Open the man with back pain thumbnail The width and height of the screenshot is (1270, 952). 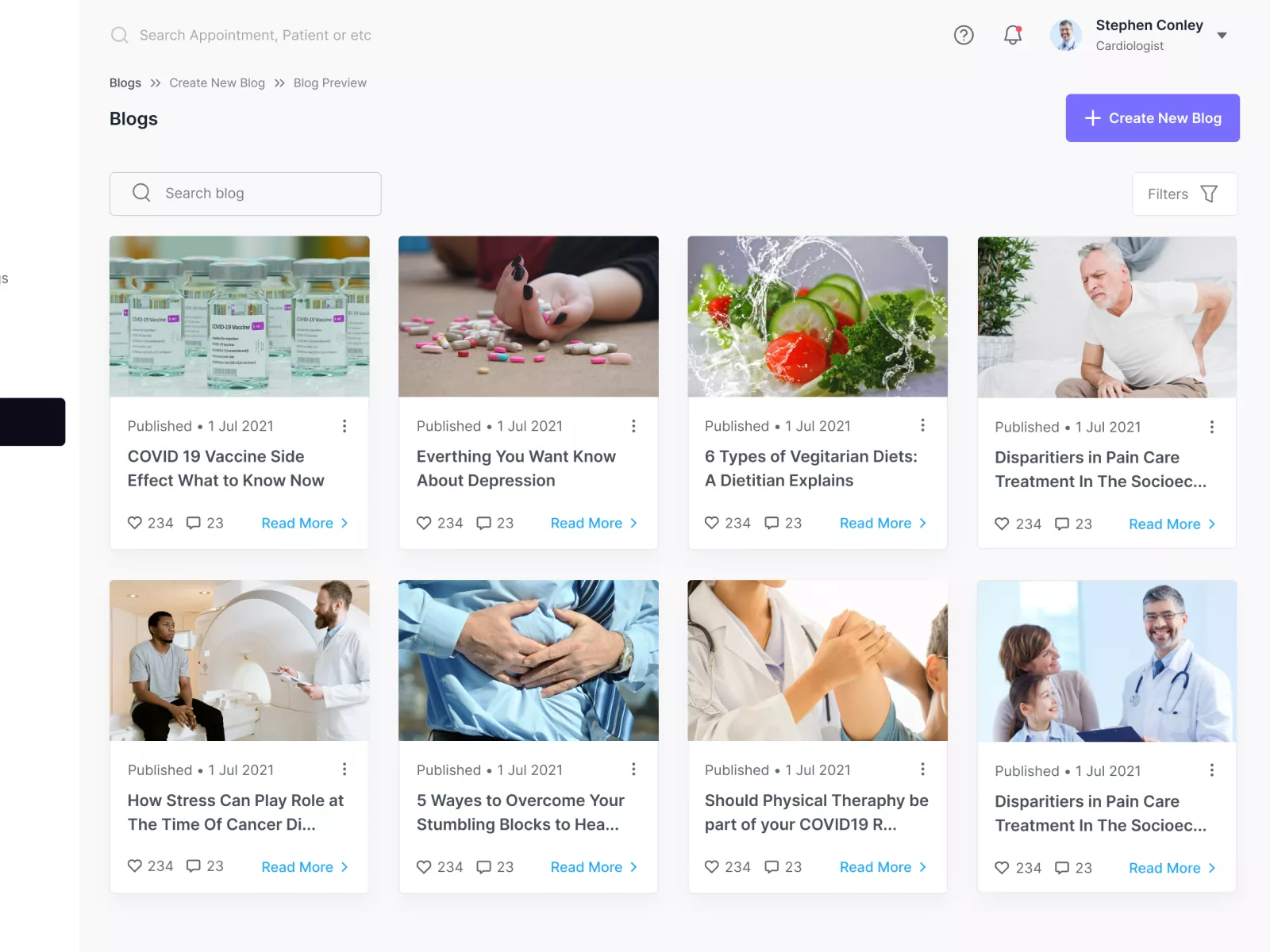1107,317
